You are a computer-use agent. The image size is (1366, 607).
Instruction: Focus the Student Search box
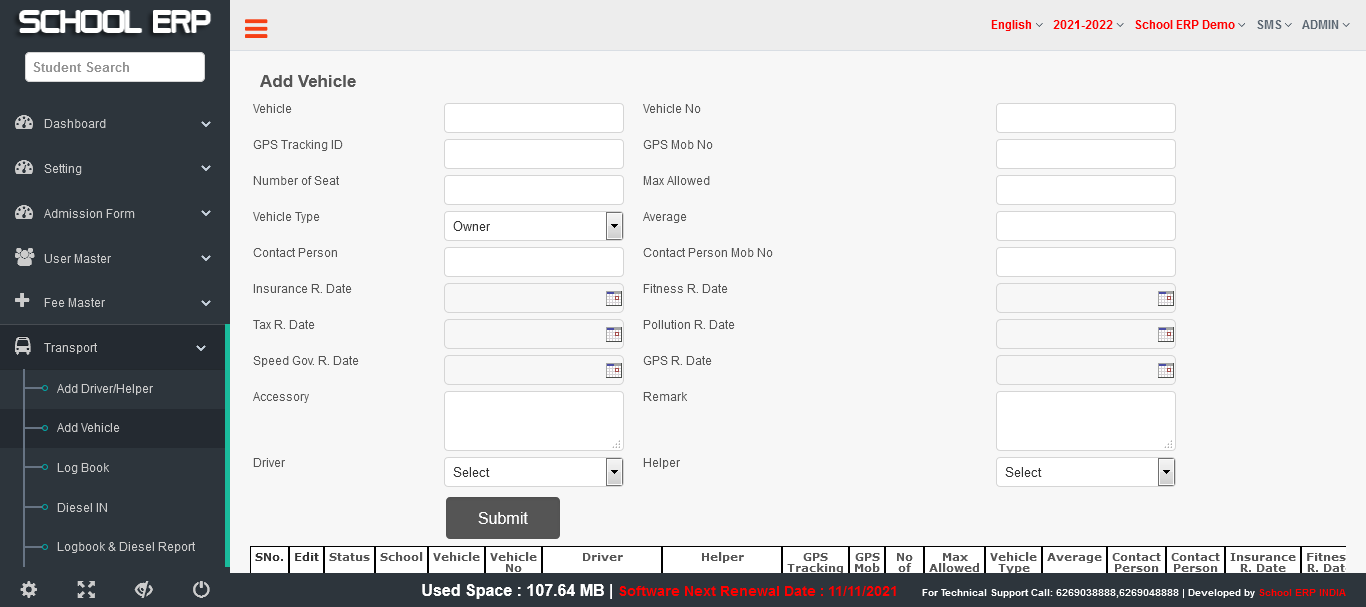(x=115, y=67)
